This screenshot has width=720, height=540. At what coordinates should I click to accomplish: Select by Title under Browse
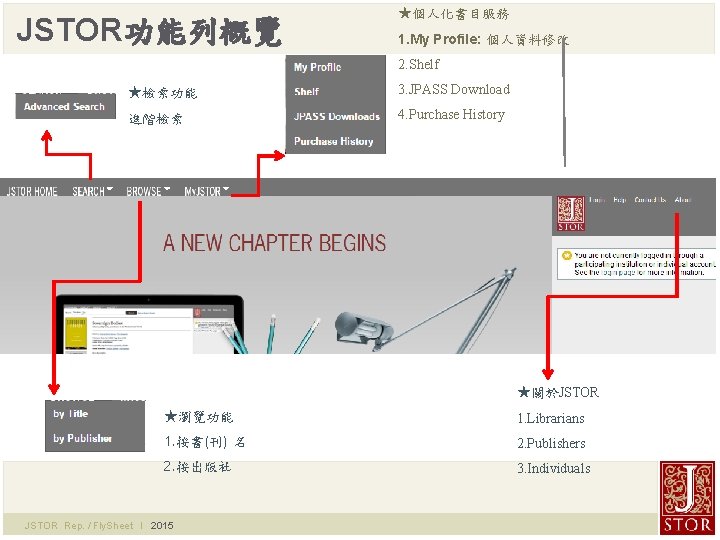point(71,414)
